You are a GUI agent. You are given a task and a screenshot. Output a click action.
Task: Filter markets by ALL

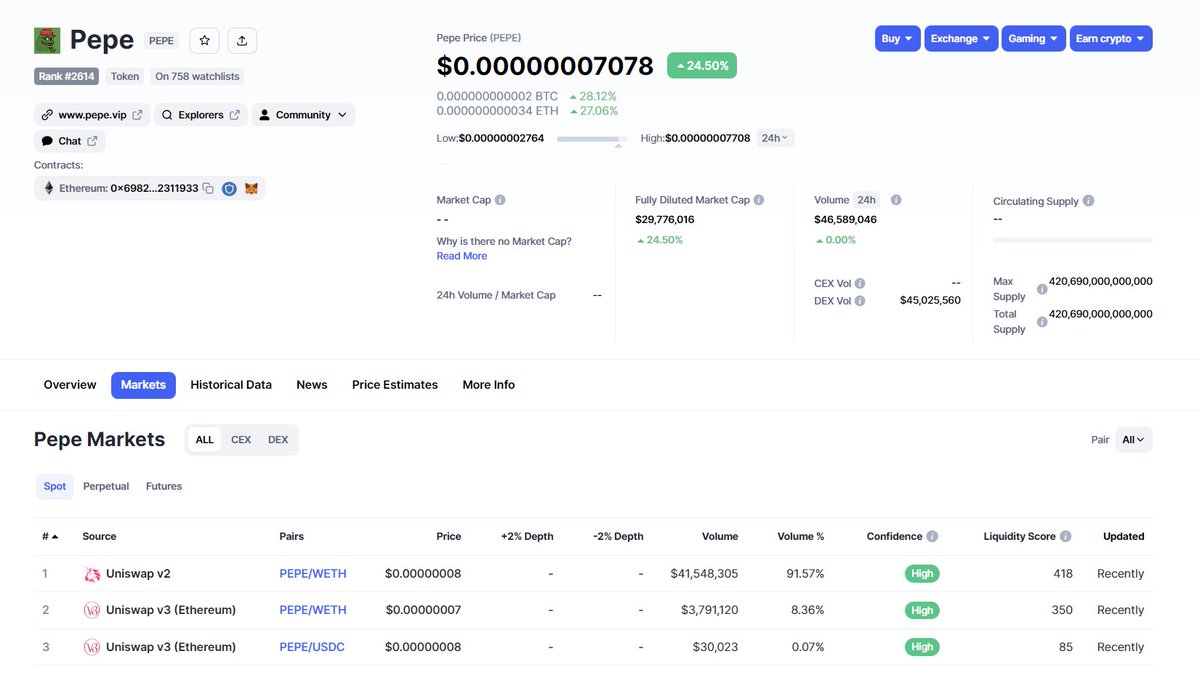point(205,440)
